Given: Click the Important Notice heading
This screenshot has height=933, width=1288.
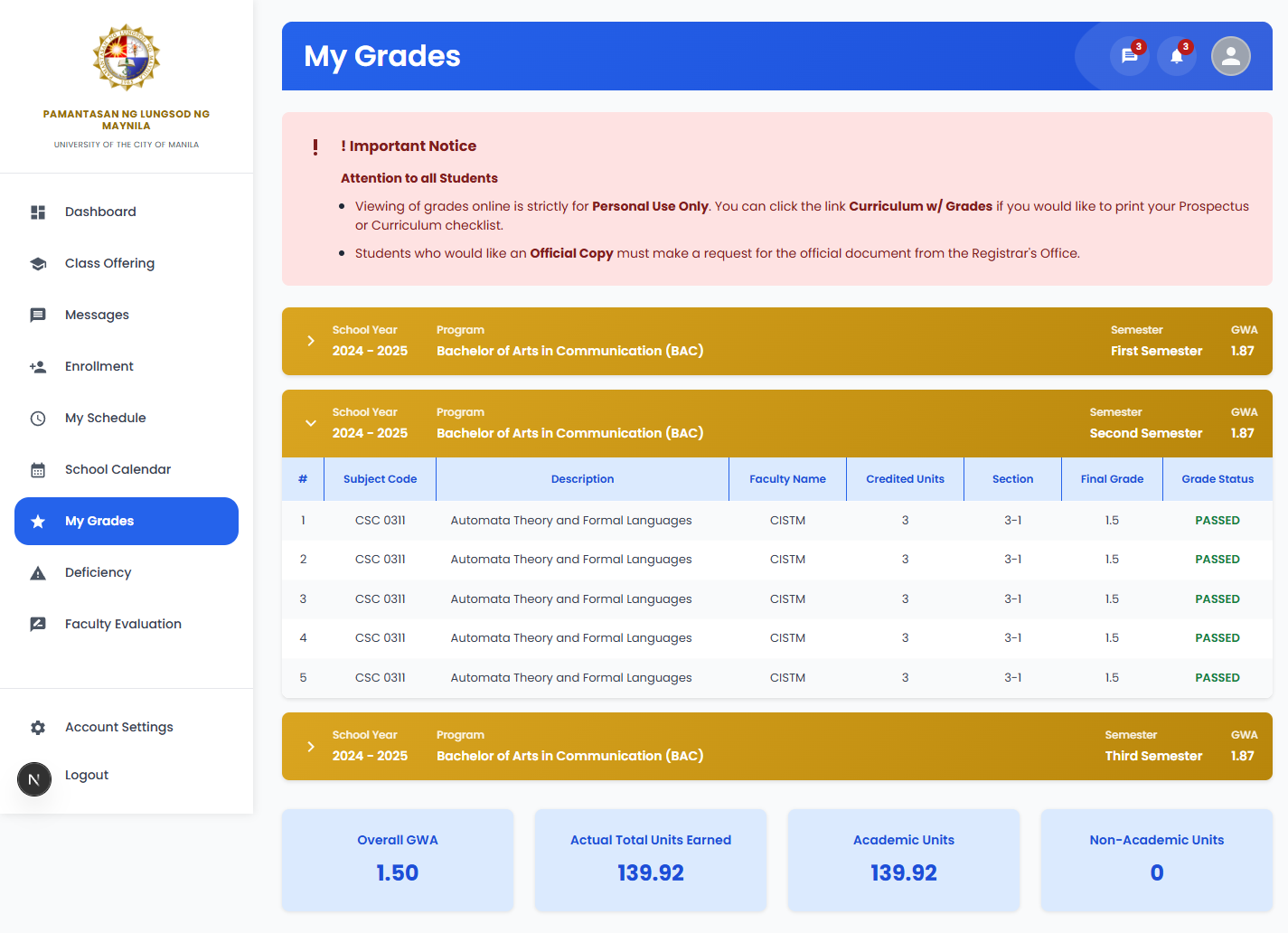Looking at the screenshot, I should [x=409, y=146].
